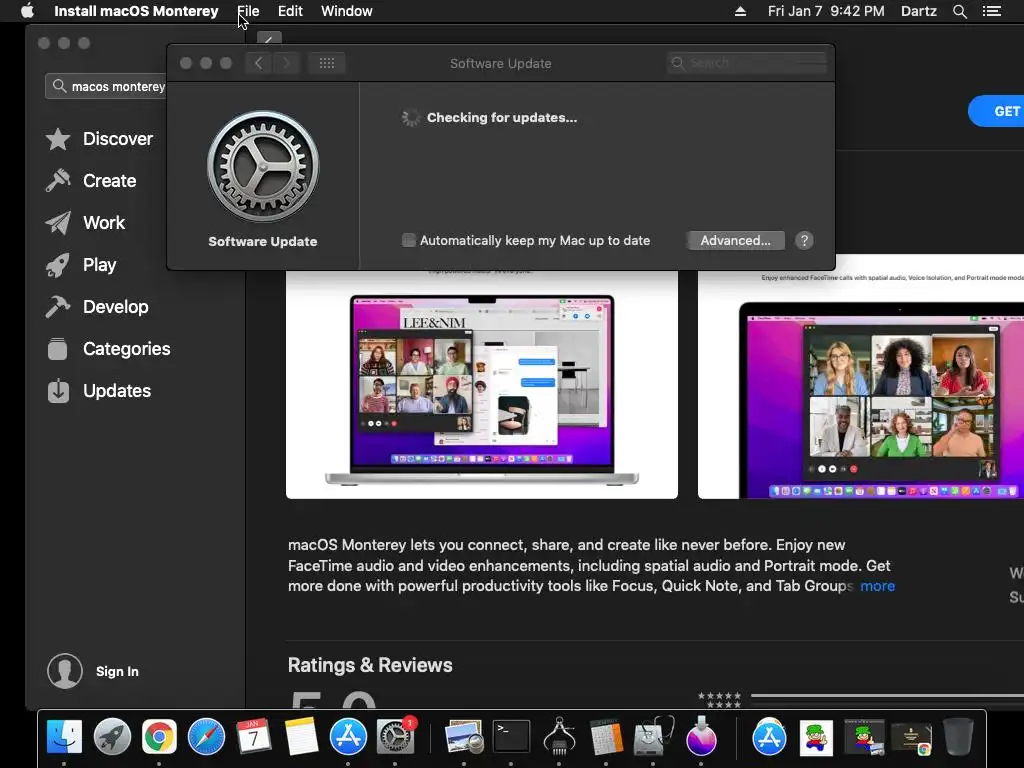Click the App Store Sign In avatar
Viewport: 1024px width, 768px height.
(x=65, y=671)
